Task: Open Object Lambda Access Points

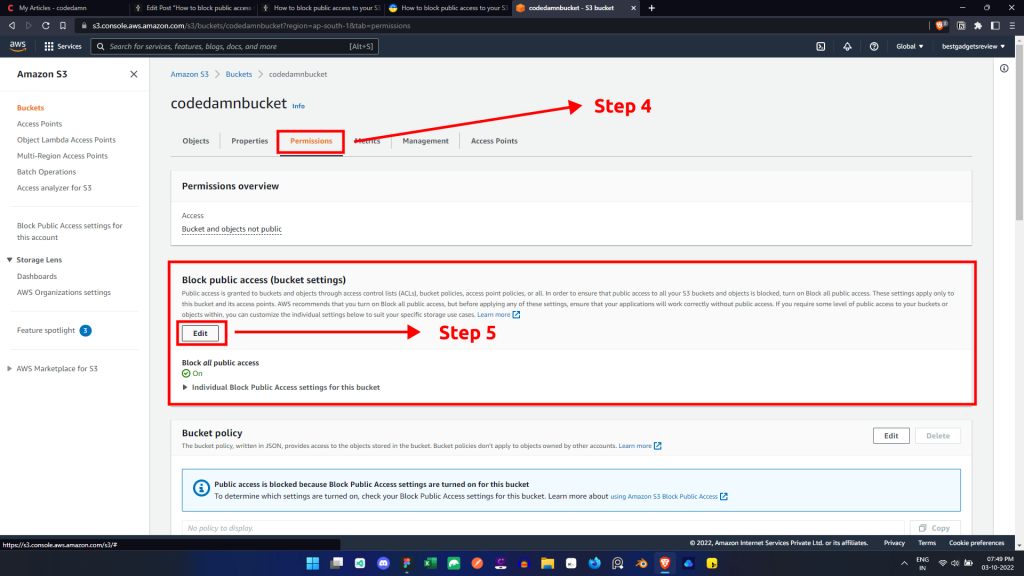Action: pos(66,140)
